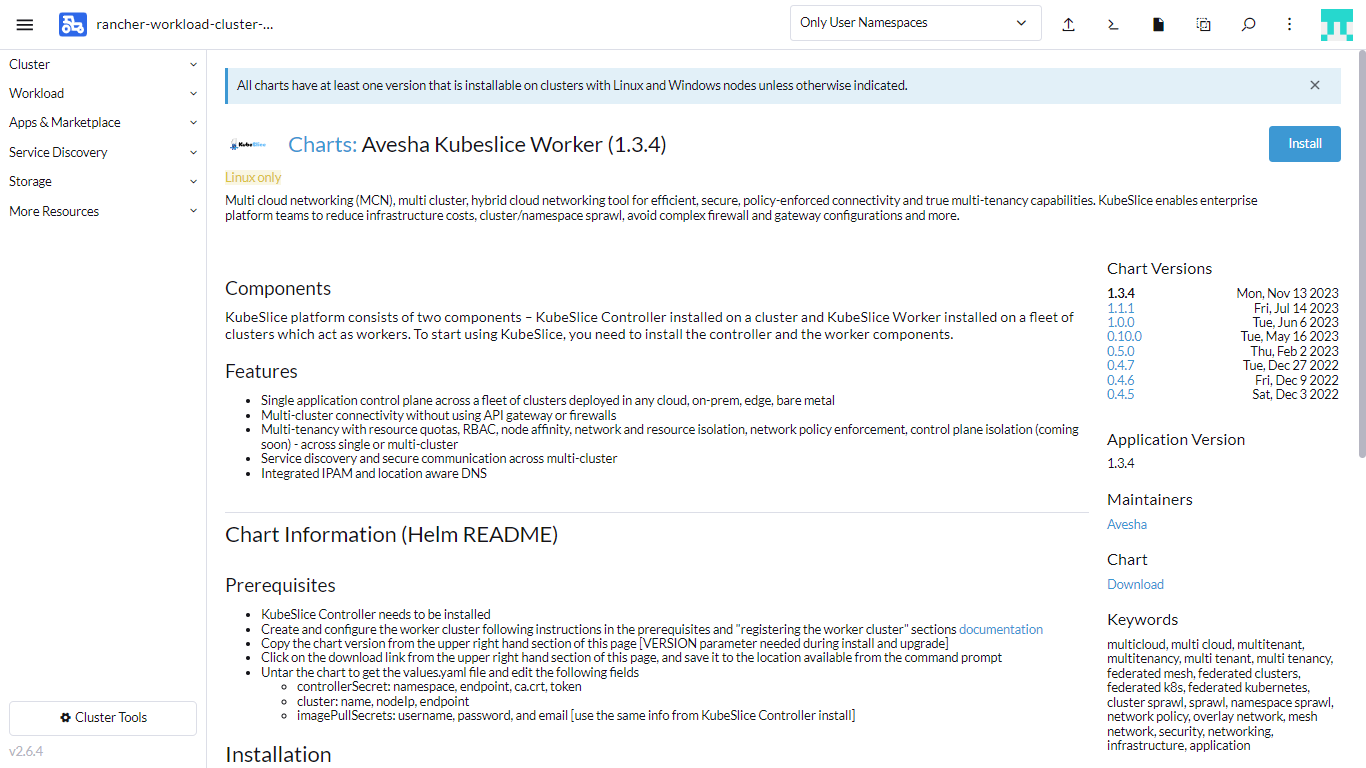Click the rancher-workload-cluster name in header
Image resolution: width=1366 pixels, height=768 pixels.
(185, 24)
